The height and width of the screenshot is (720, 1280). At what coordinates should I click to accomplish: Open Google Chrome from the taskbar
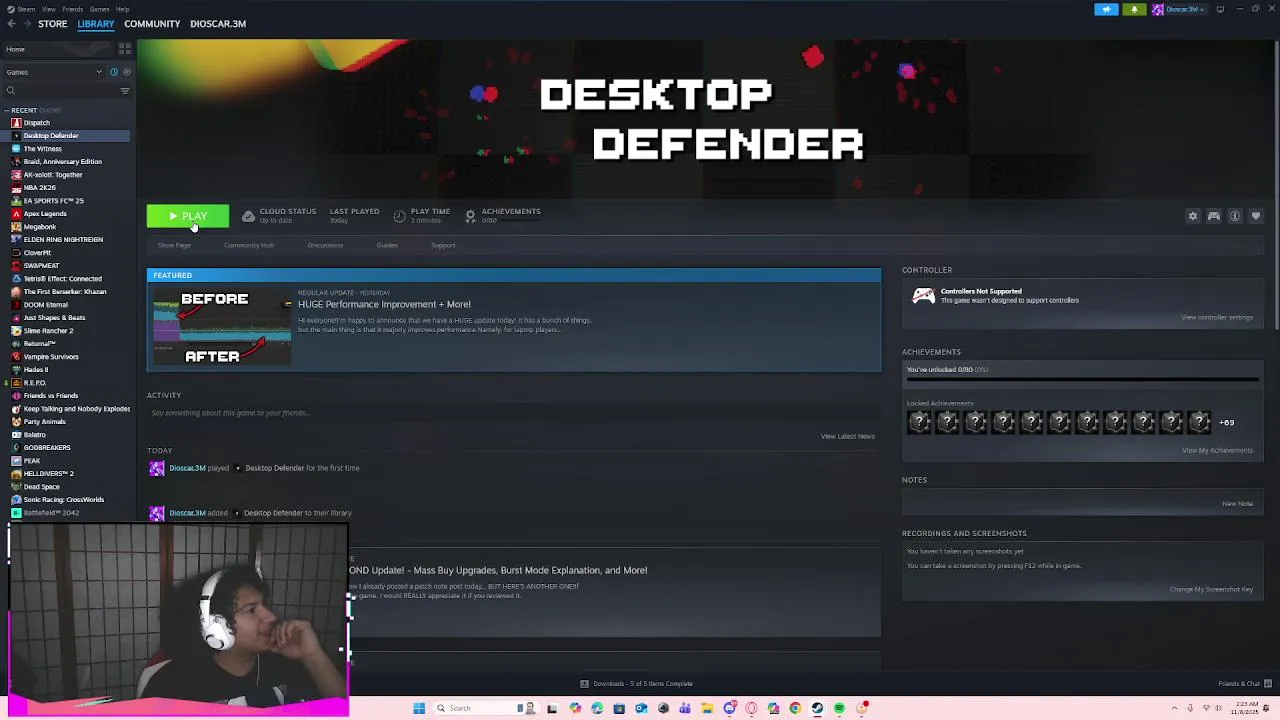coord(795,708)
